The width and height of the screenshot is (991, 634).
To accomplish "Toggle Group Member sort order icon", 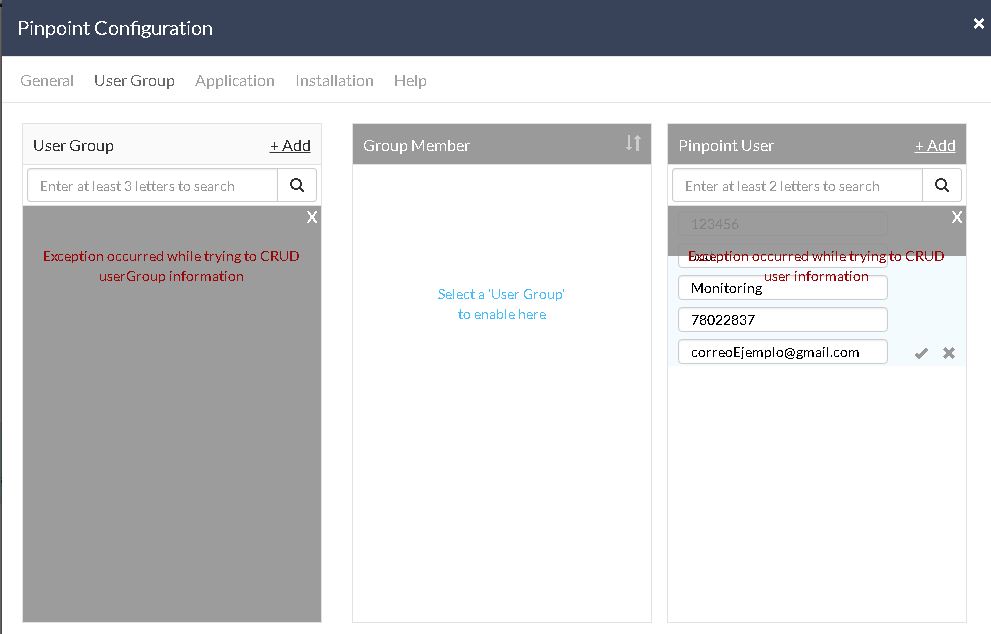I will [633, 143].
